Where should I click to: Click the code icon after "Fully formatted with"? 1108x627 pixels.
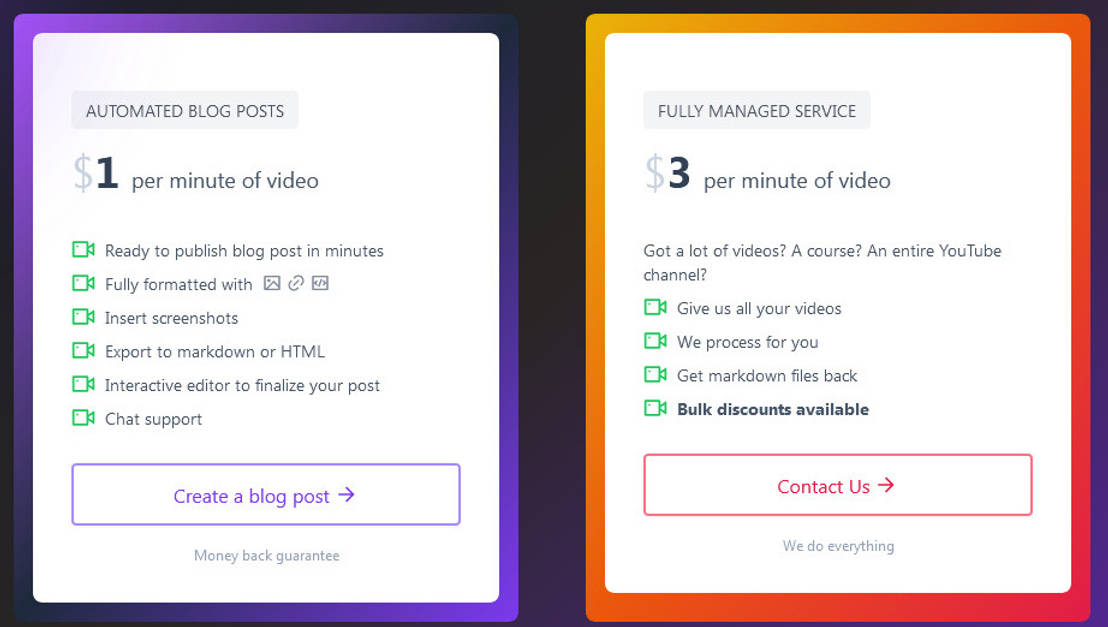(x=320, y=283)
